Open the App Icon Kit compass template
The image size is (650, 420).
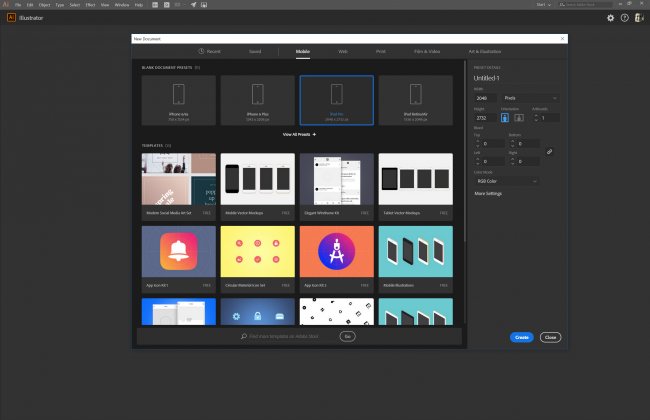click(x=337, y=259)
